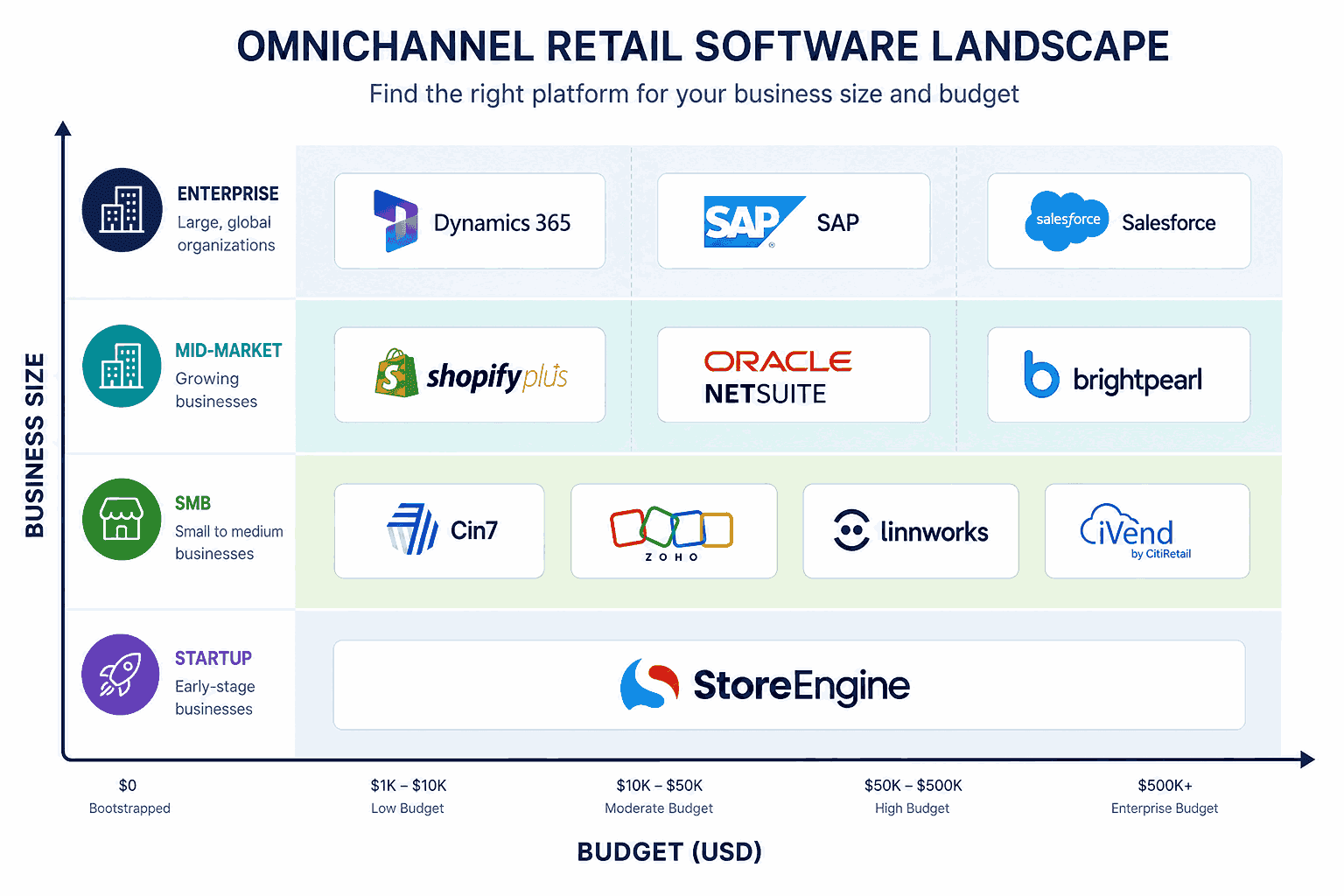Click the '$500K+' budget label
Viewport: 1344px width, 896px height.
pos(1165,786)
